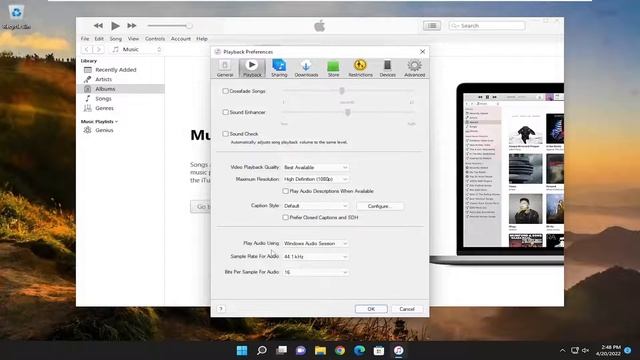The image size is (640, 360).
Task: Open the Maximum Resolution dropdown
Action: [316, 179]
